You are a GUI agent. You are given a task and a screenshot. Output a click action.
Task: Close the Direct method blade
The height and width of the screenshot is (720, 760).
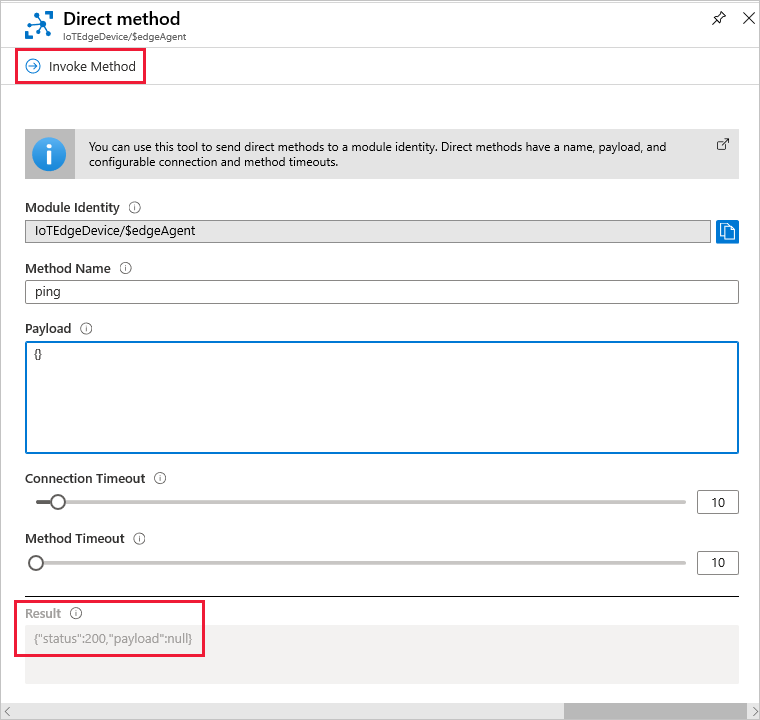click(x=748, y=18)
